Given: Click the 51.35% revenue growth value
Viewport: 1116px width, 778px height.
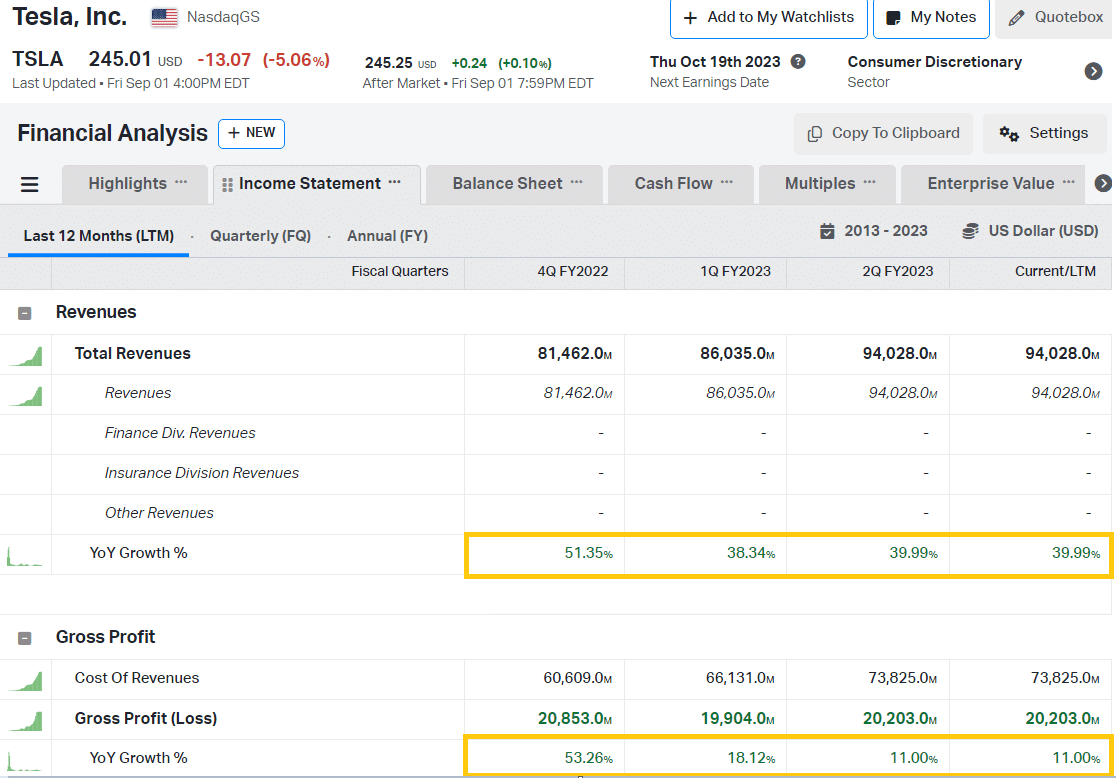Looking at the screenshot, I should pyautogui.click(x=589, y=553).
